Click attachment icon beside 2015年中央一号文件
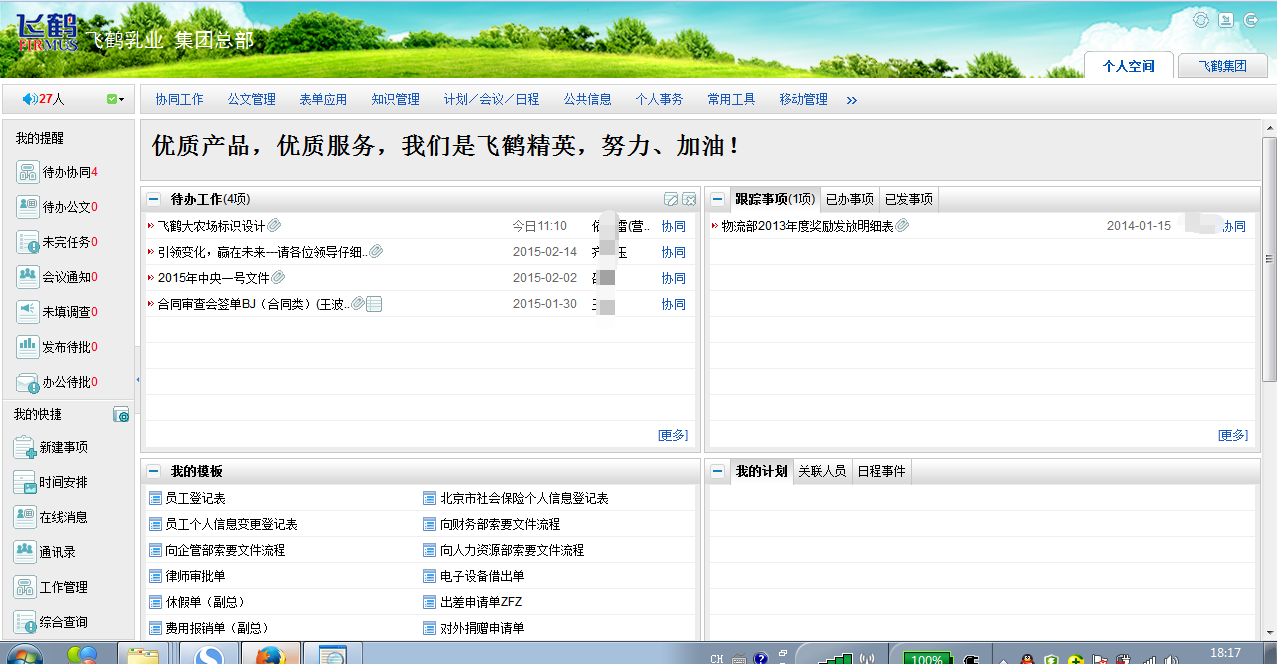This screenshot has width=1277, height=664. pyautogui.click(x=278, y=278)
